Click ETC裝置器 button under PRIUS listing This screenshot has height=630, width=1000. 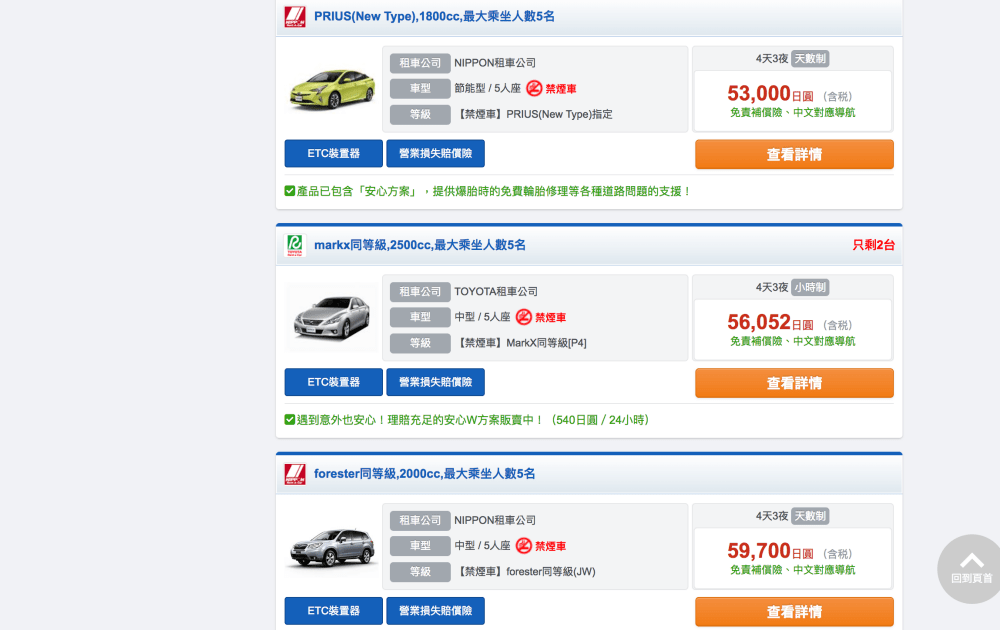click(333, 154)
